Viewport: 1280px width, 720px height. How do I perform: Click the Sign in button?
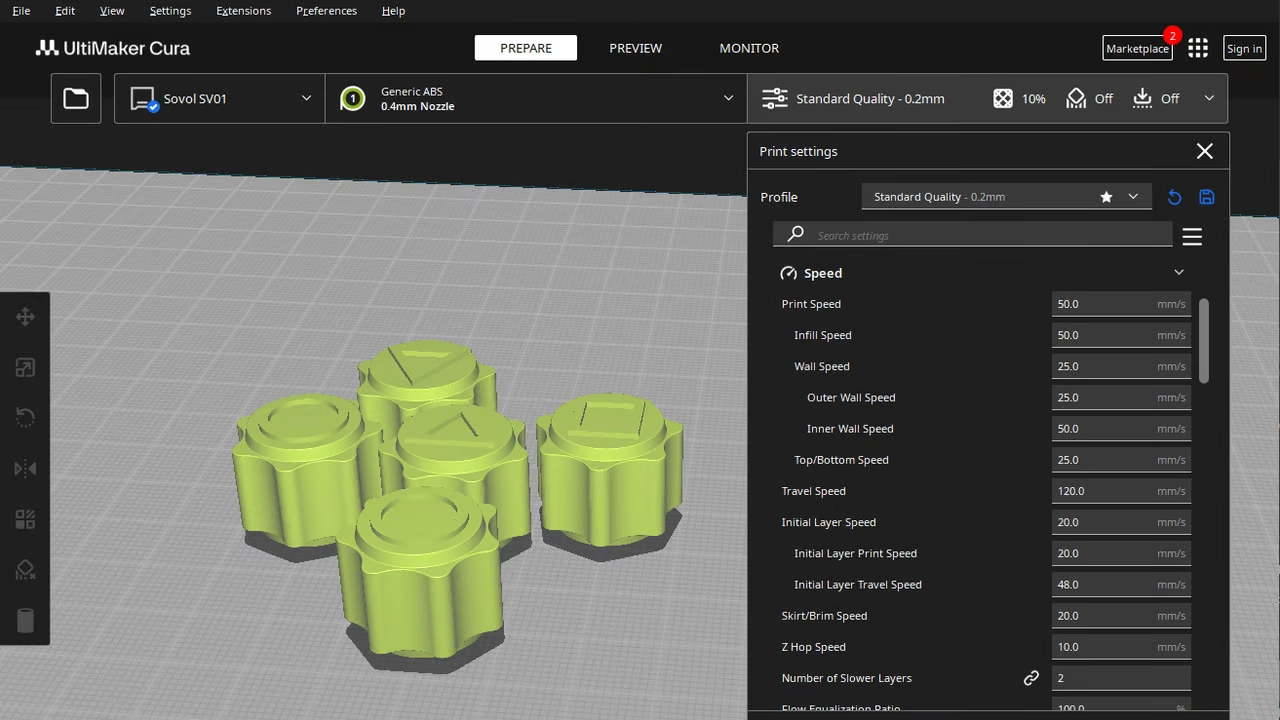(x=1244, y=48)
